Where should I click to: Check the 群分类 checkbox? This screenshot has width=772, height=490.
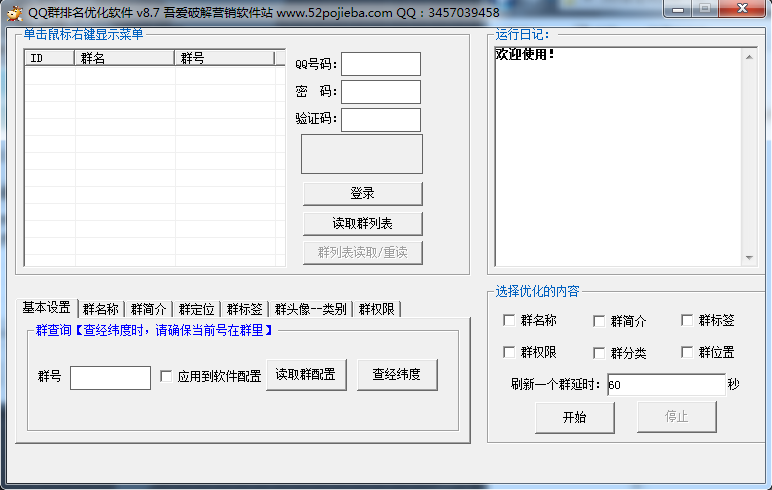(x=599, y=354)
